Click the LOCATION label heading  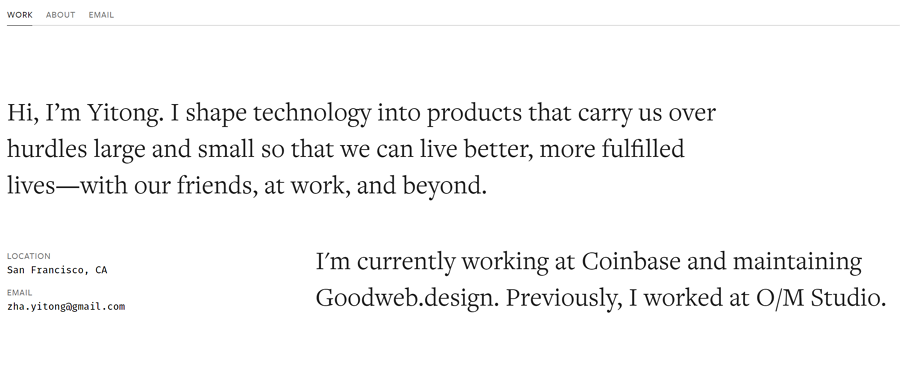click(29, 256)
